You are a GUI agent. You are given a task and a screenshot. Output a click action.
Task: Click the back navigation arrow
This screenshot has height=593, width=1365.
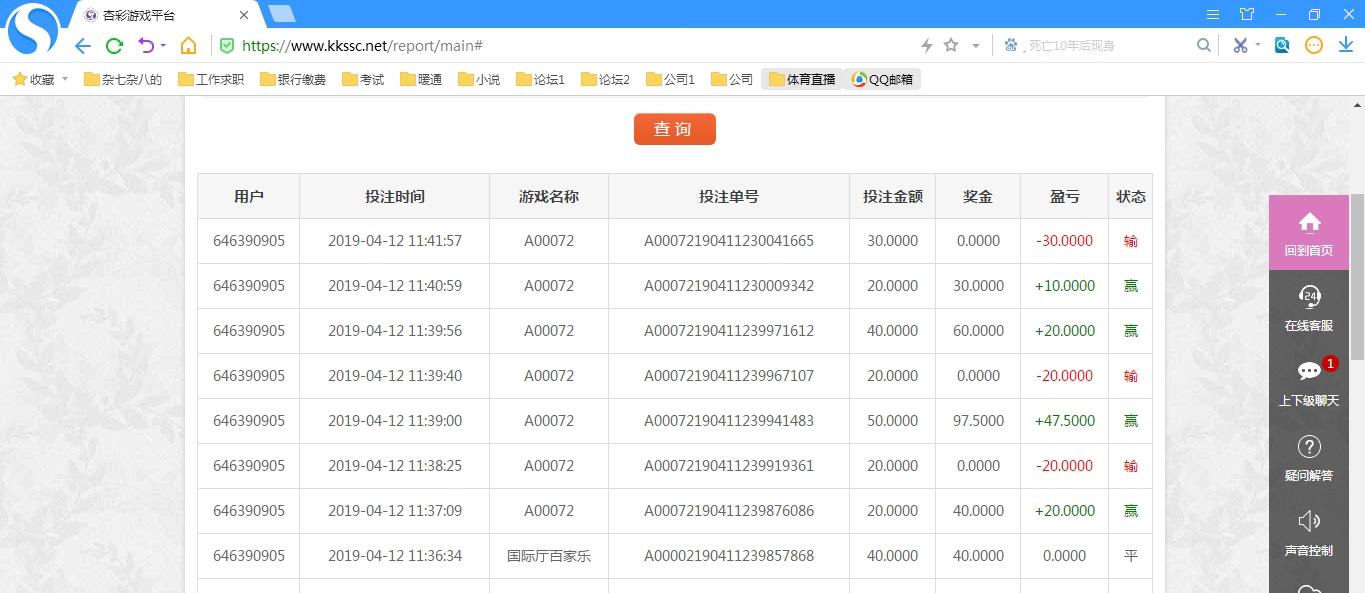[83, 46]
